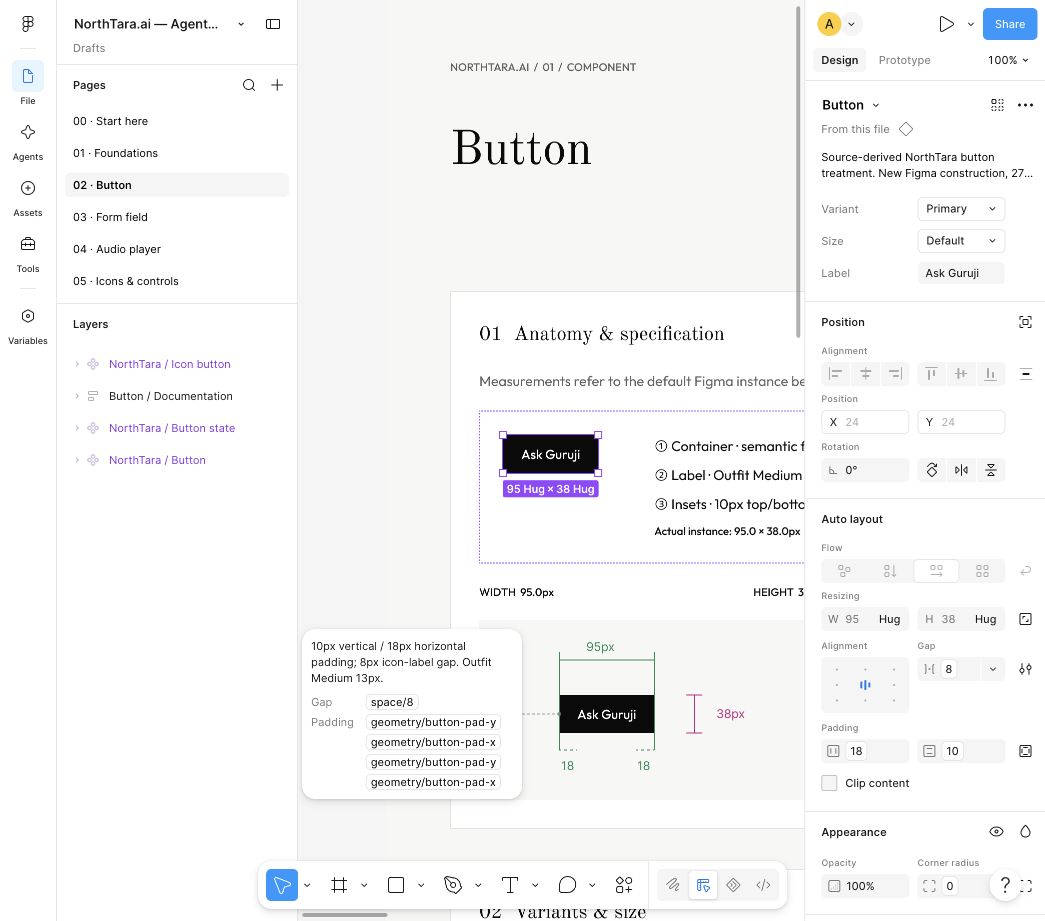Click the Label field Ask Guruji
The image size is (1045, 921).
(960, 273)
